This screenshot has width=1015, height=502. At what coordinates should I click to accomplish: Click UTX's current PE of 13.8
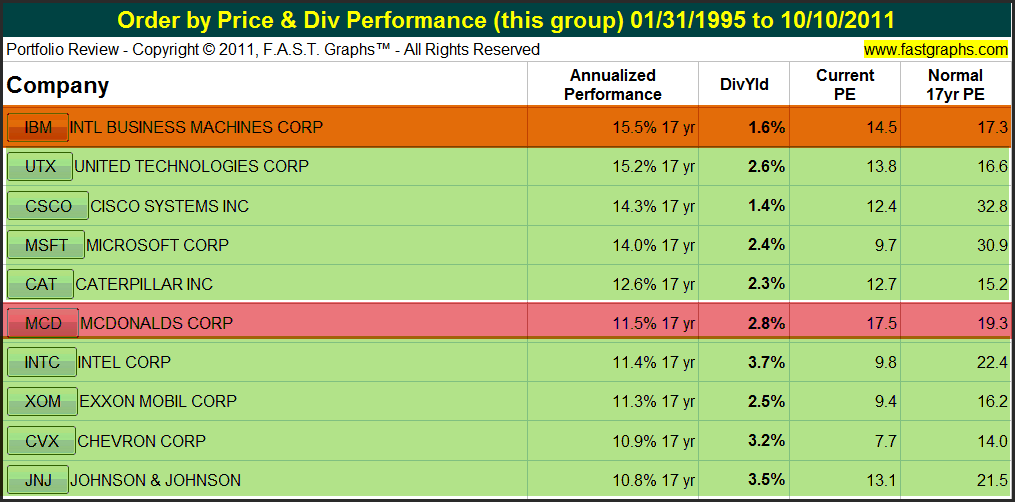[x=882, y=167]
